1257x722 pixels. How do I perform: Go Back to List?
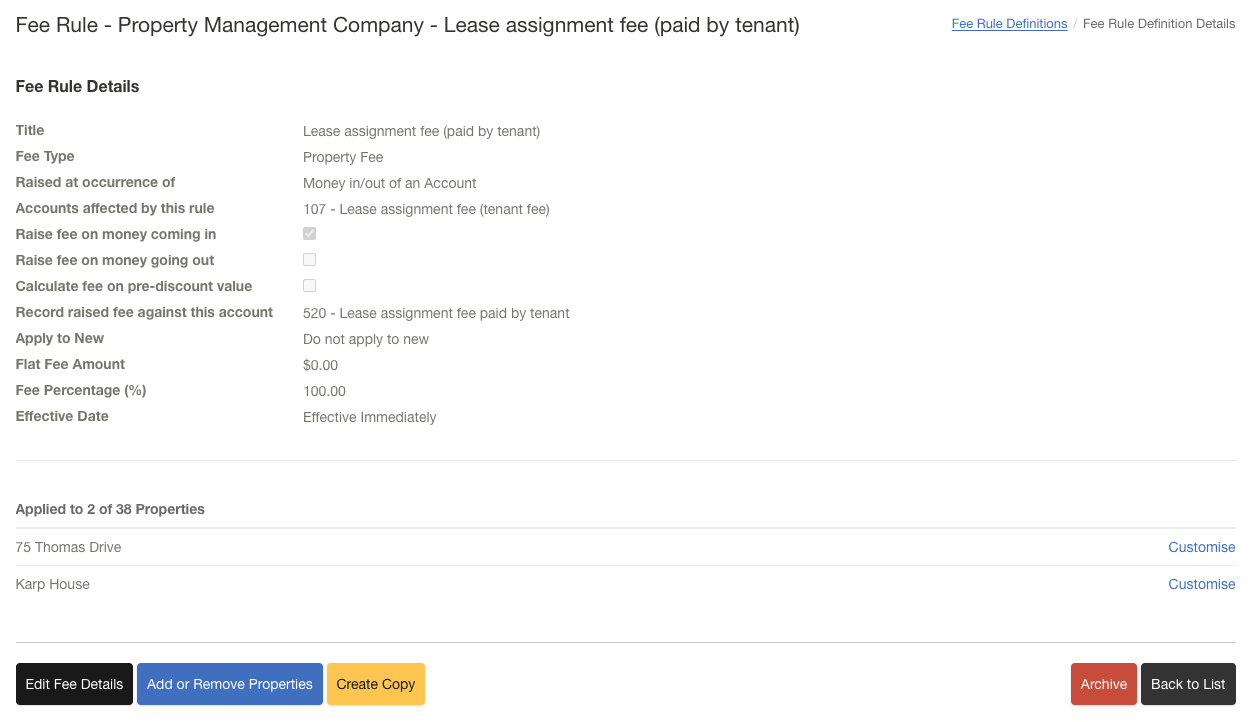[1188, 684]
